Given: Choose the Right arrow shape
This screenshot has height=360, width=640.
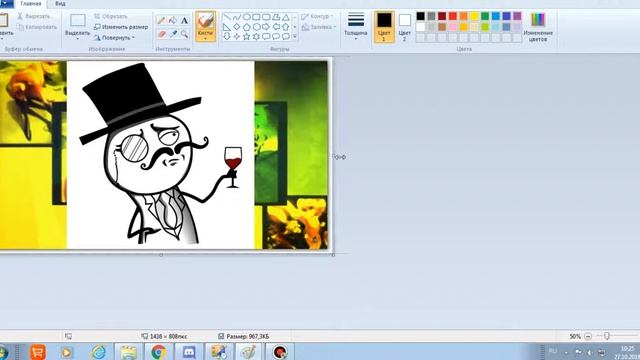Looking at the screenshot, I should point(266,27).
